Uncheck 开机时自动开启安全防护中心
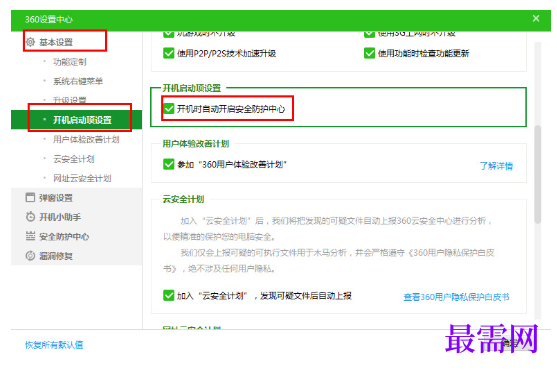 168,109
